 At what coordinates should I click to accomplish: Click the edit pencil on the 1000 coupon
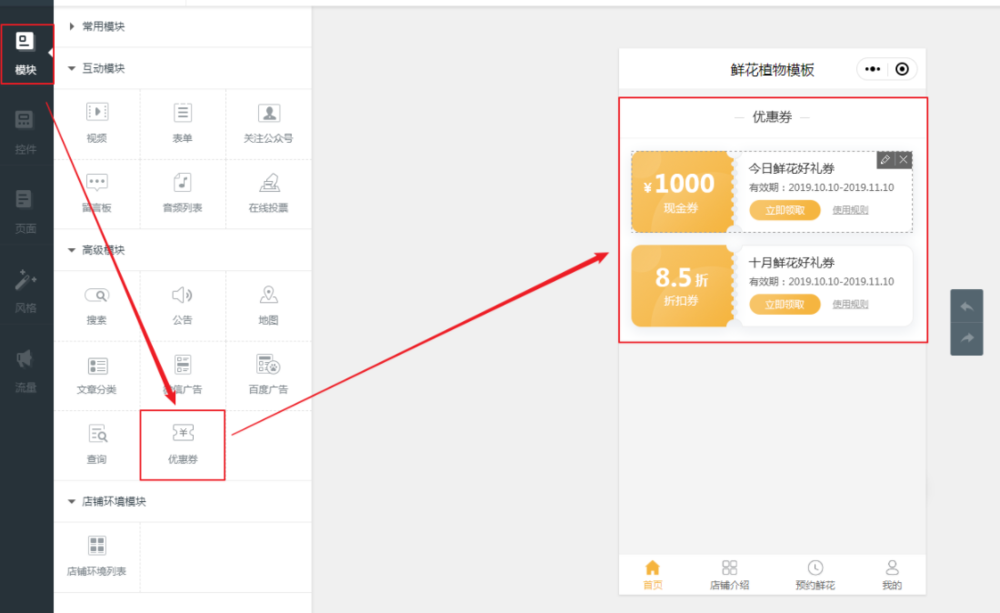[x=888, y=160]
